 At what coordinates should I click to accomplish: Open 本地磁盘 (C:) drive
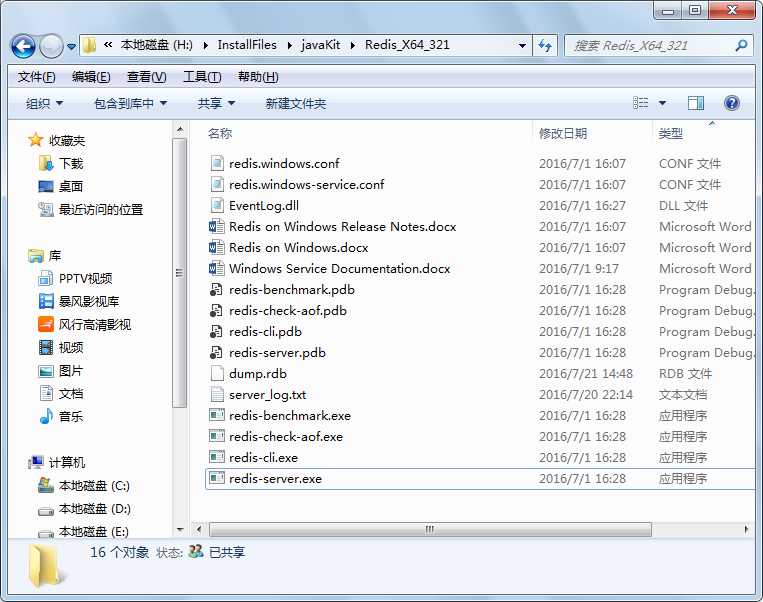pyautogui.click(x=84, y=486)
